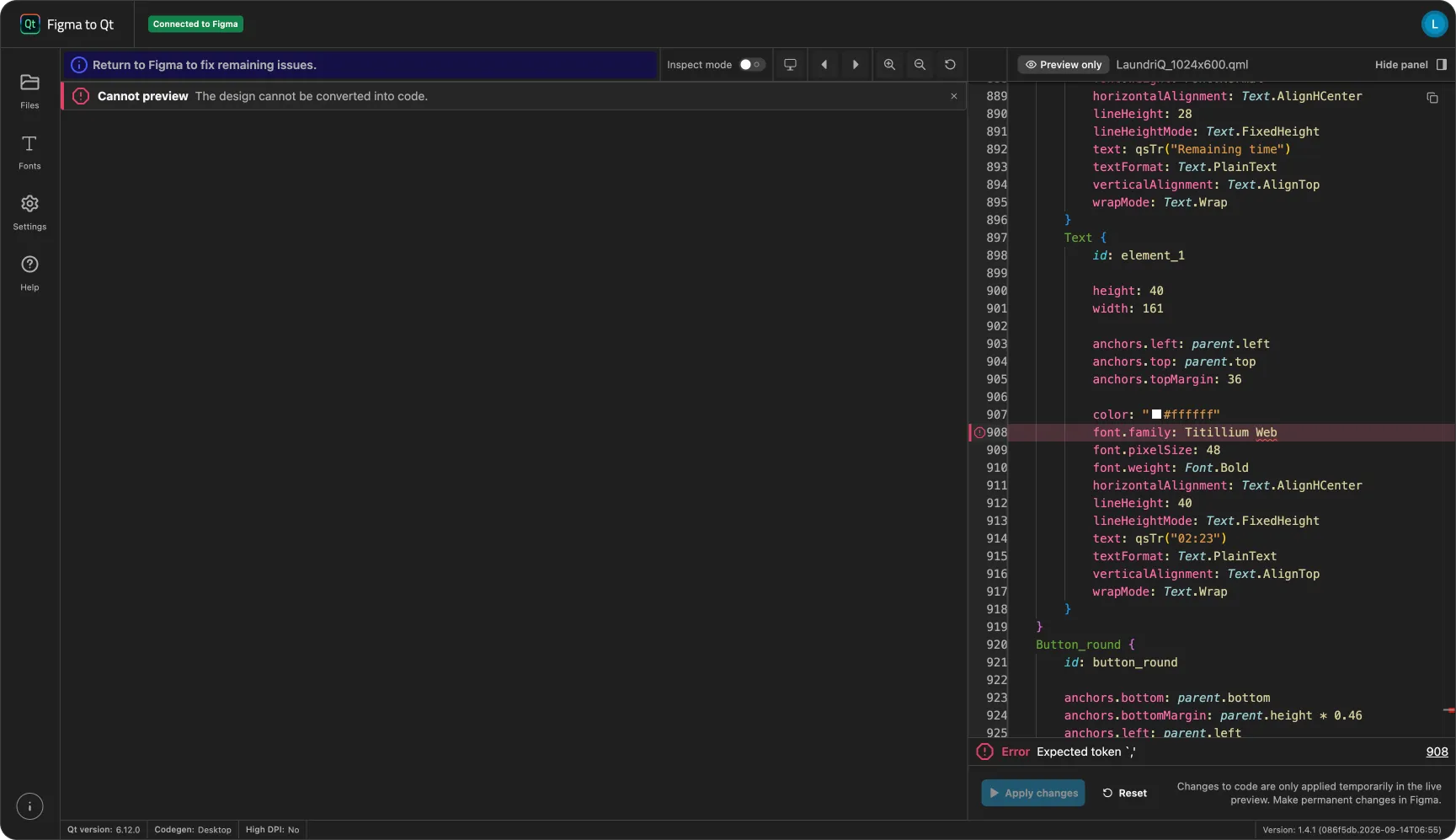This screenshot has width=1456, height=840.
Task: Click the Version: 1.4.1 status text
Action: point(1352,830)
